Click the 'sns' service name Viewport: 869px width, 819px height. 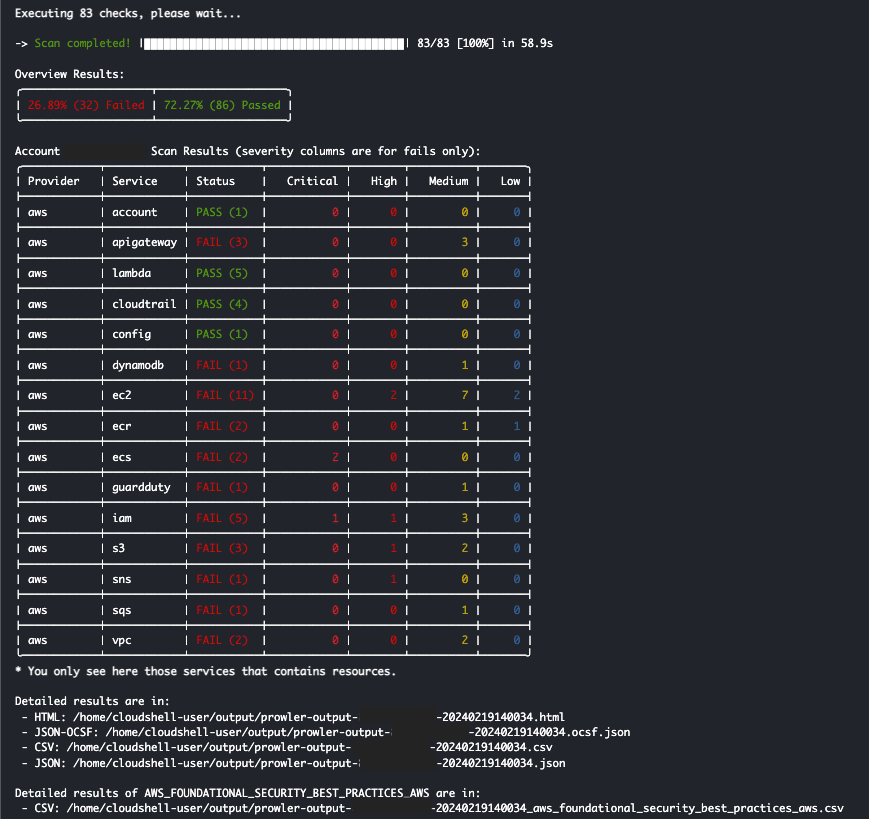(x=121, y=580)
